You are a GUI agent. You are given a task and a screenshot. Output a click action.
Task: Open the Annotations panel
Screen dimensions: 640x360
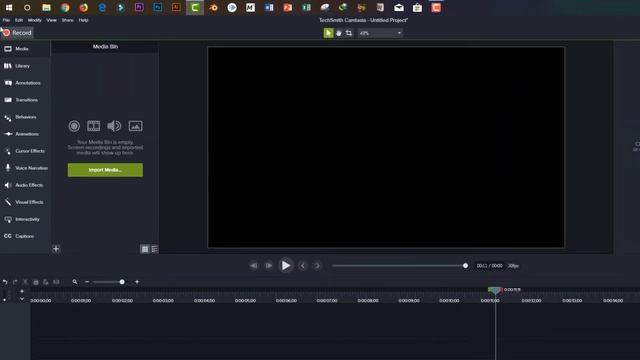click(x=25, y=83)
